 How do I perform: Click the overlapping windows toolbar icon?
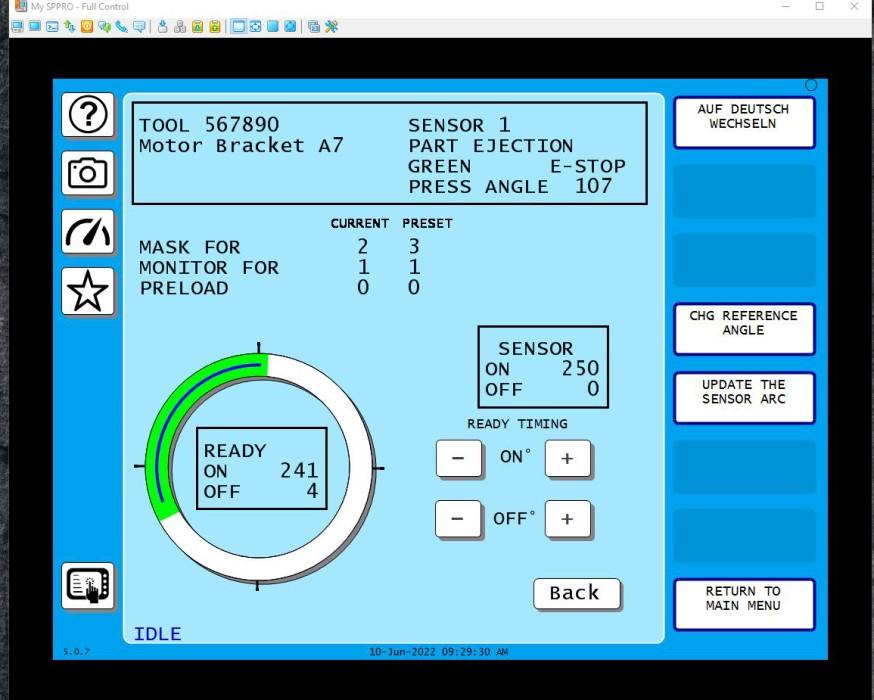[x=314, y=26]
